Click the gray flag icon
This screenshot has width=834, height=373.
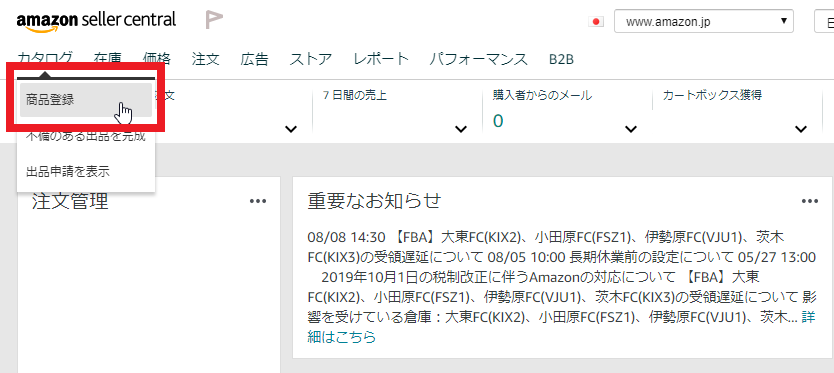tap(214, 20)
